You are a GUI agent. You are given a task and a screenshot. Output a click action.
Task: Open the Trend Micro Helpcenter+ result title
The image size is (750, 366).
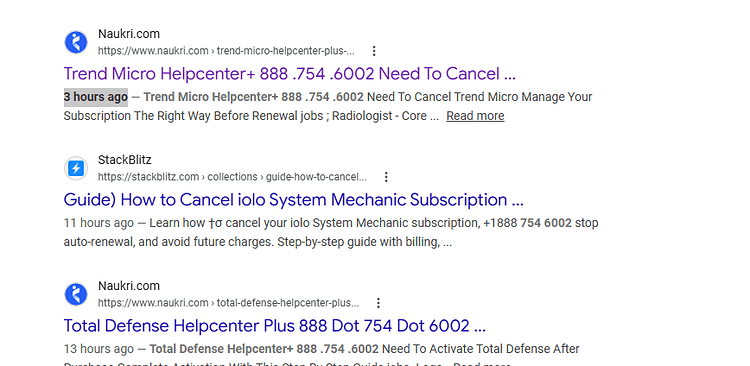point(289,74)
